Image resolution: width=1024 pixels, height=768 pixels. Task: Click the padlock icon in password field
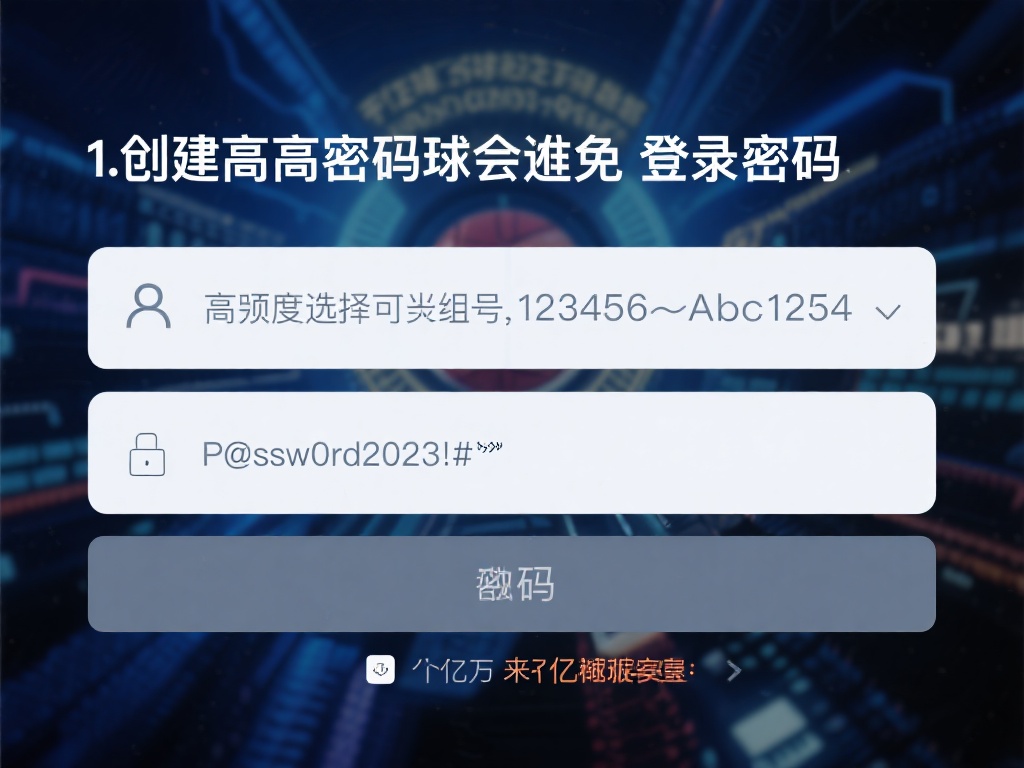click(x=147, y=455)
